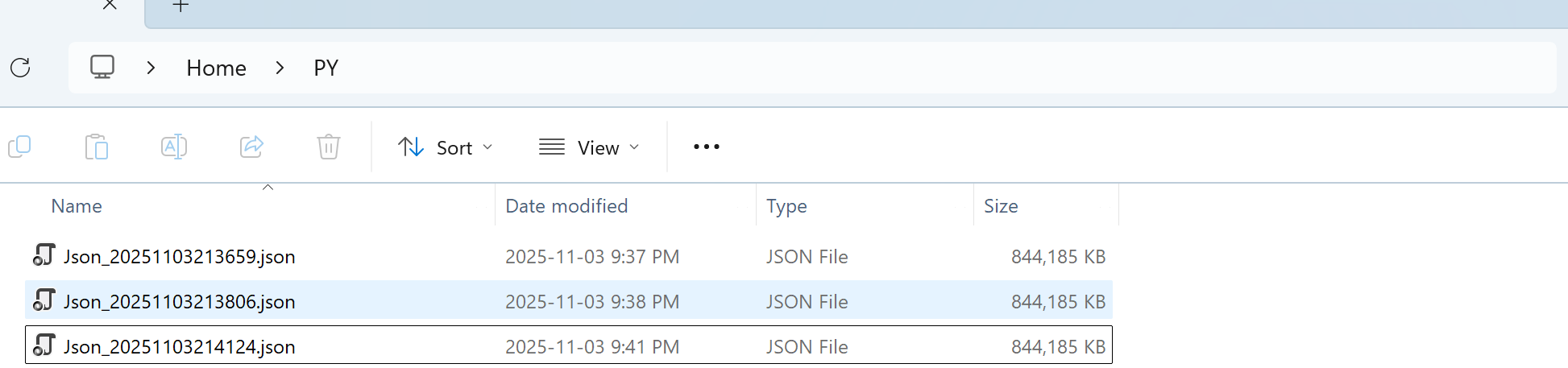Click the Size column header

coord(1001,206)
